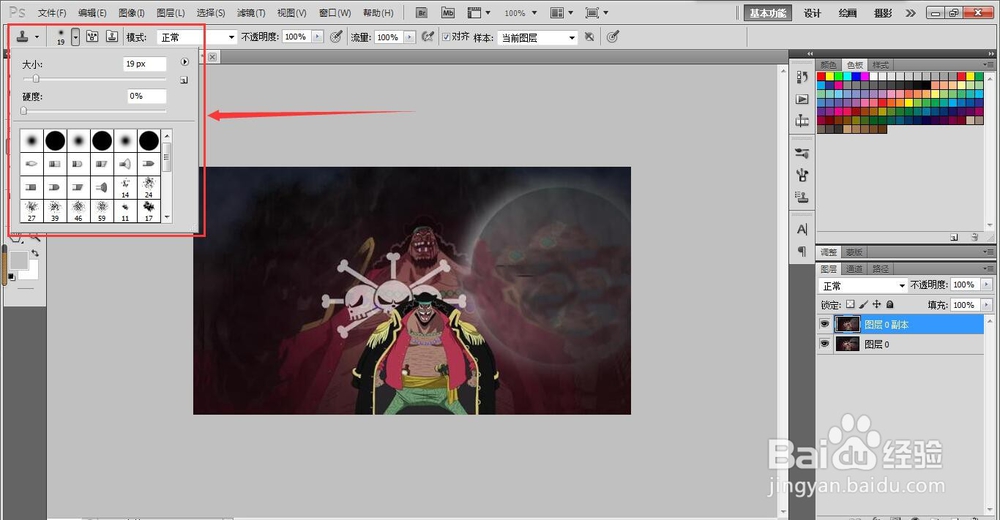Enable tablet pressure for opacity icon

click(x=336, y=37)
